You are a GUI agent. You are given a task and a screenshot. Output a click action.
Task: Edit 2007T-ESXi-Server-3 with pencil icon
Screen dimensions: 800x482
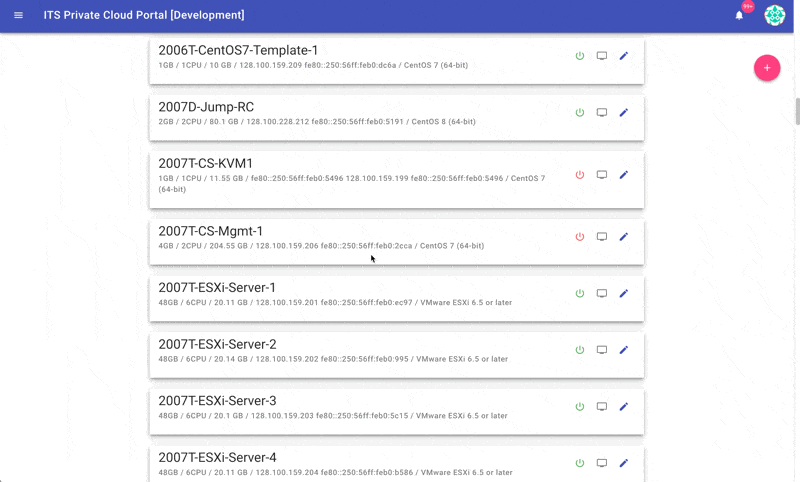click(x=623, y=407)
